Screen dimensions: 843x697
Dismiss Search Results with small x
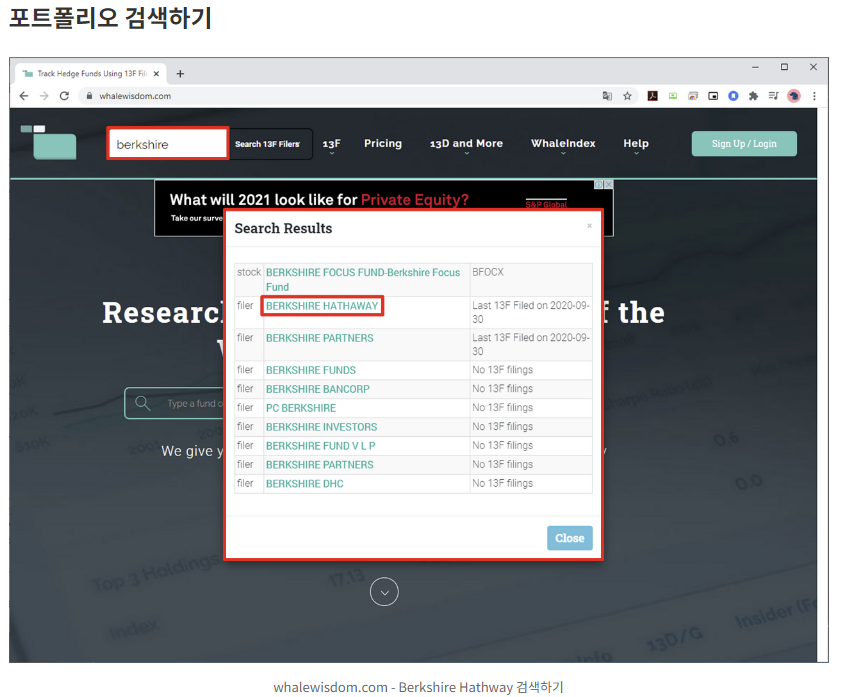click(x=589, y=226)
